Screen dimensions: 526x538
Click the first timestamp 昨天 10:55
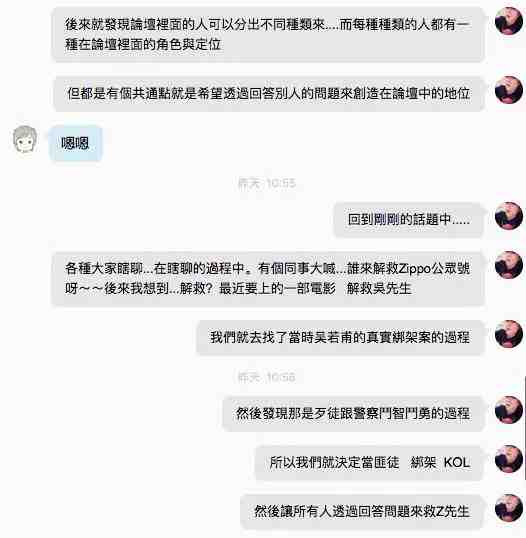click(267, 183)
